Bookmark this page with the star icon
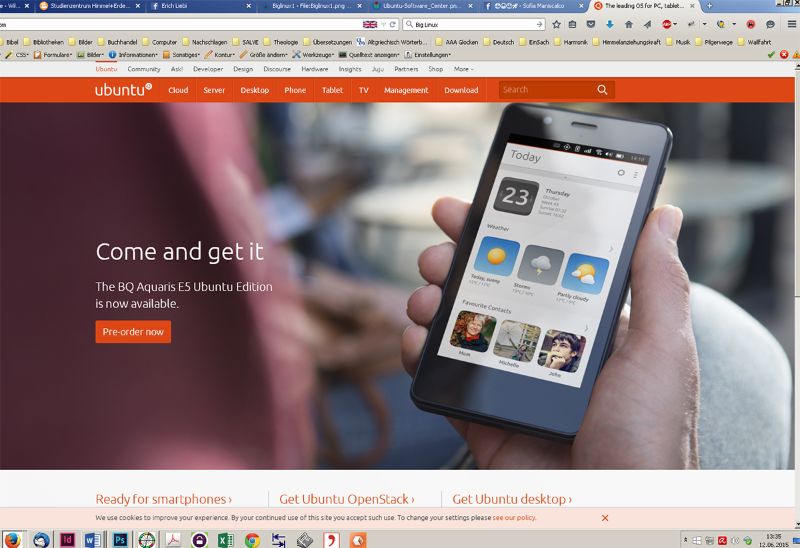 point(557,24)
